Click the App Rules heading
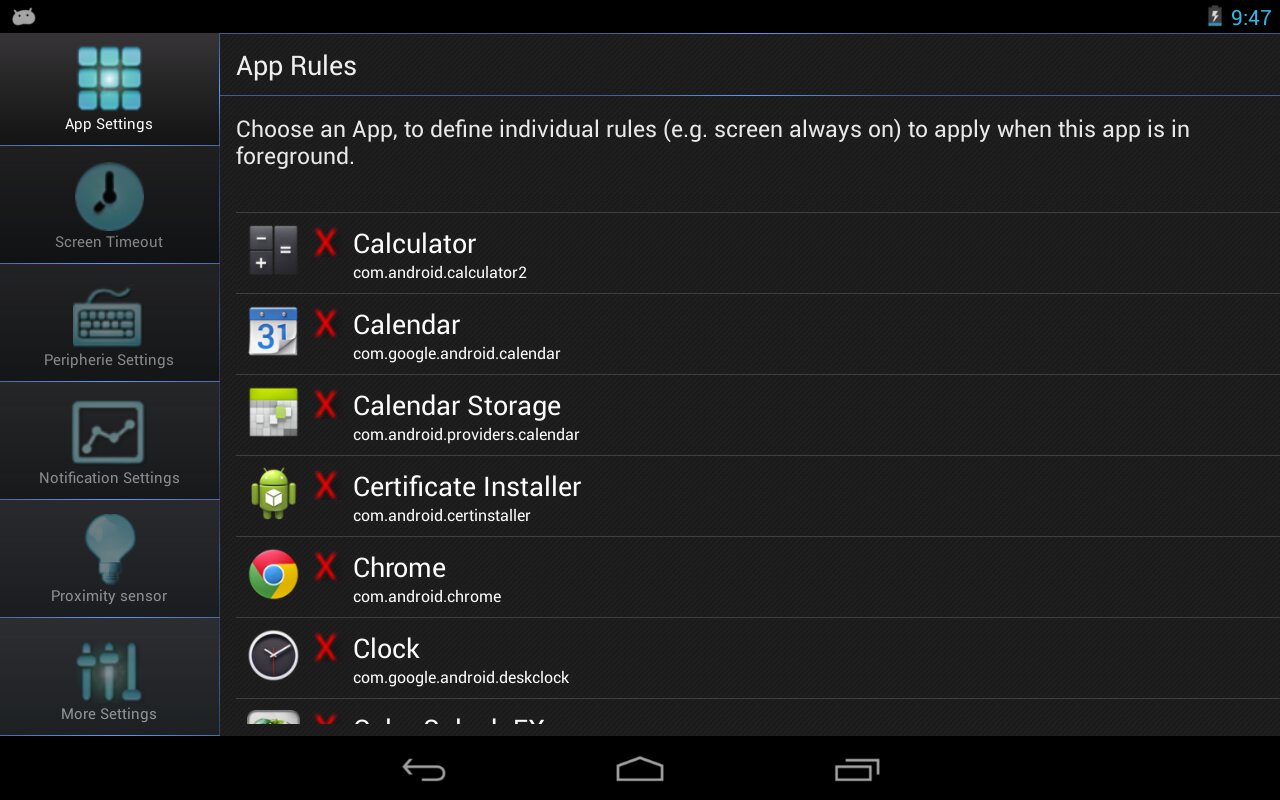This screenshot has height=800, width=1280. click(296, 66)
